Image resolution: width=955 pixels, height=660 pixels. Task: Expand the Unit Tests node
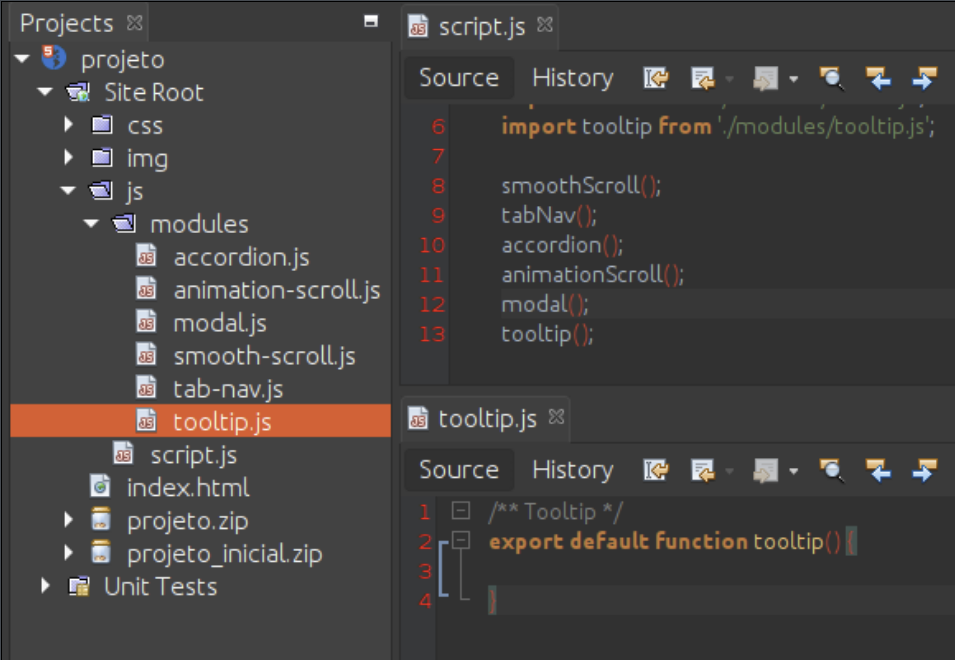tap(46, 586)
